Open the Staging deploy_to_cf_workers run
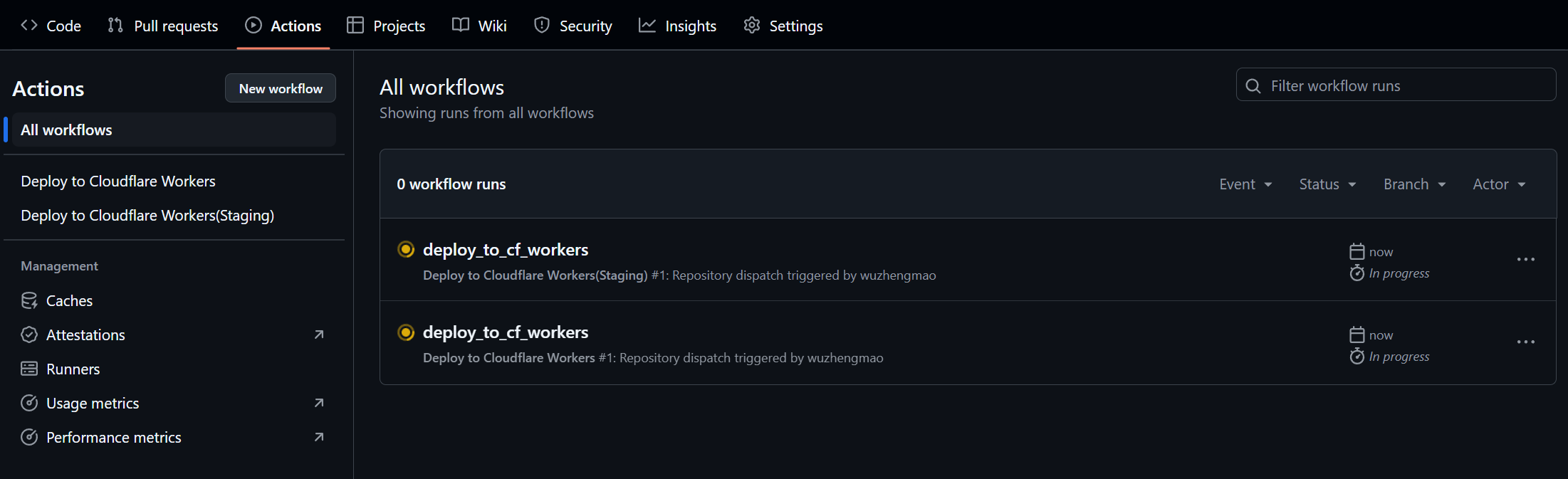1568x479 pixels. (x=506, y=250)
